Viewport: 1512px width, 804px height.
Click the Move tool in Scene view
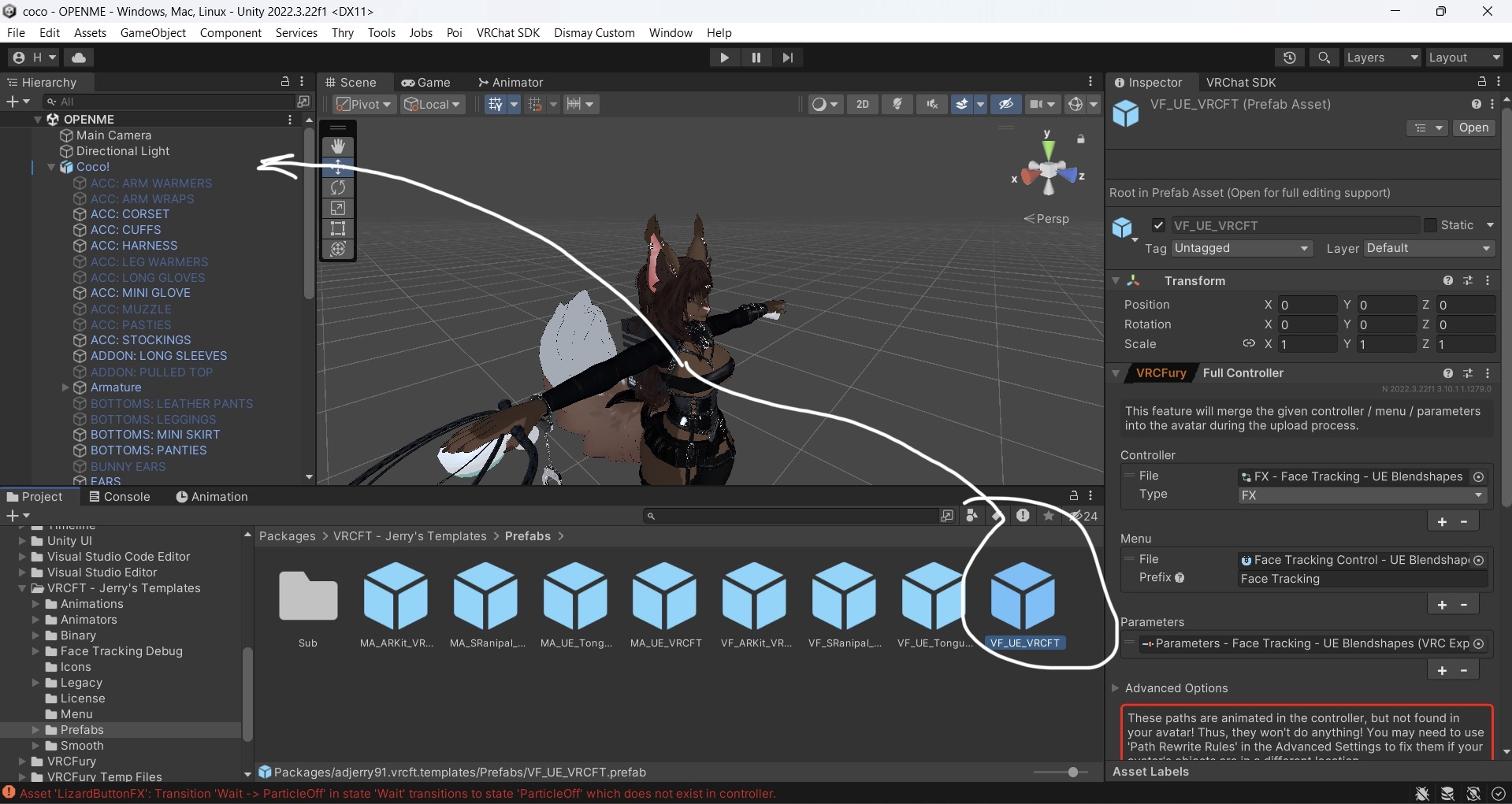(x=338, y=167)
